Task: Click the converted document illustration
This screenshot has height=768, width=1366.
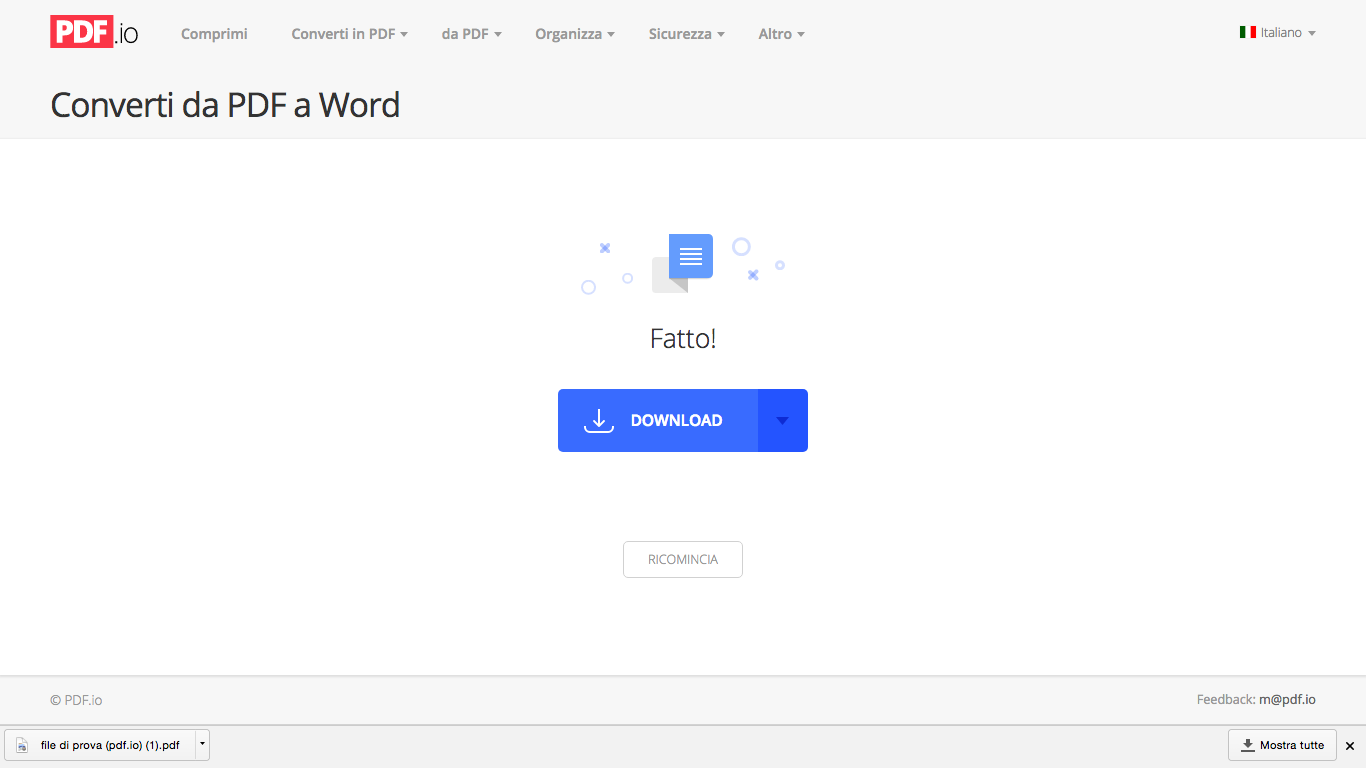Action: click(683, 263)
